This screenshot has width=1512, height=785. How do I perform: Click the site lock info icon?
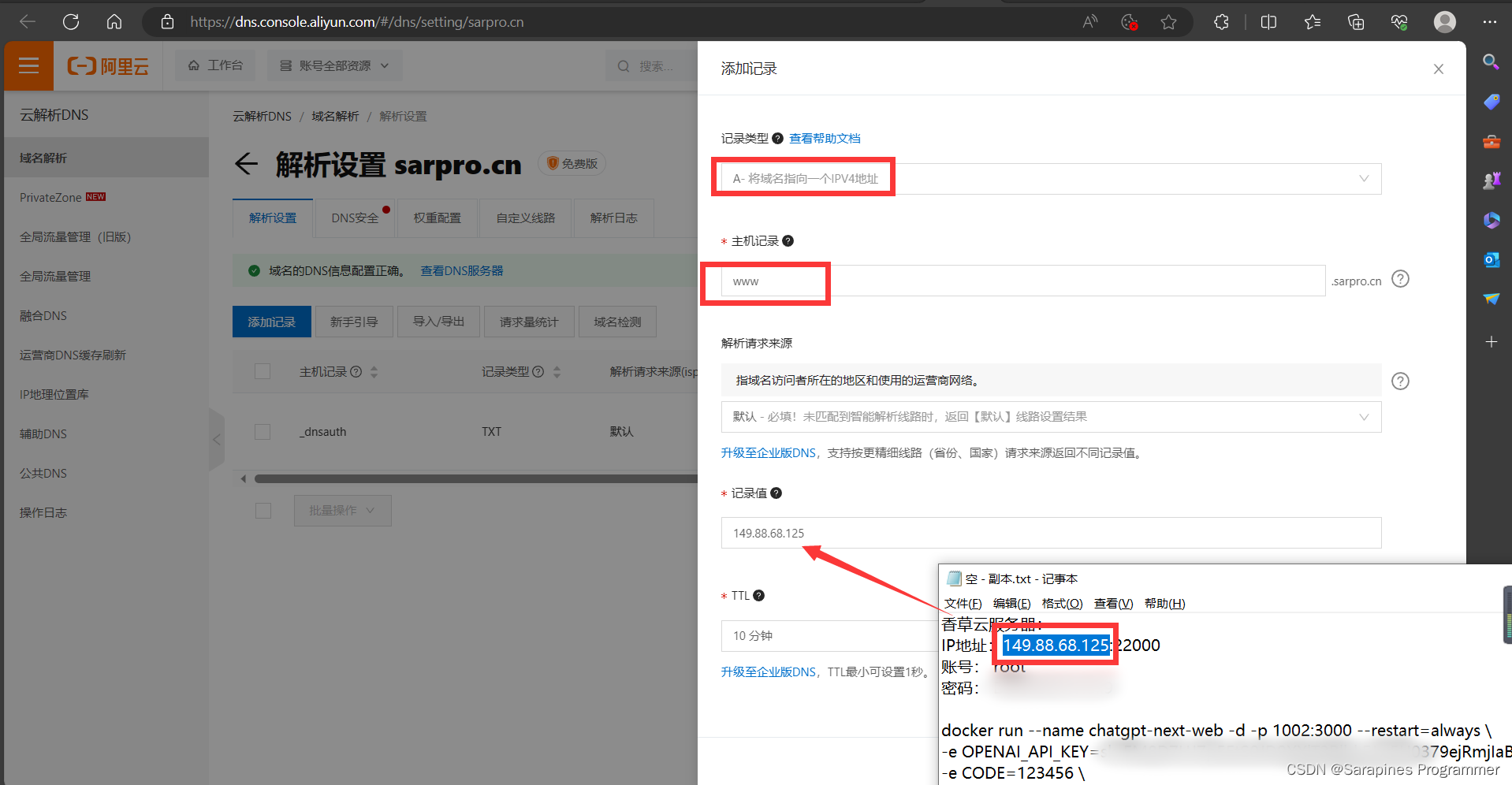click(x=167, y=22)
